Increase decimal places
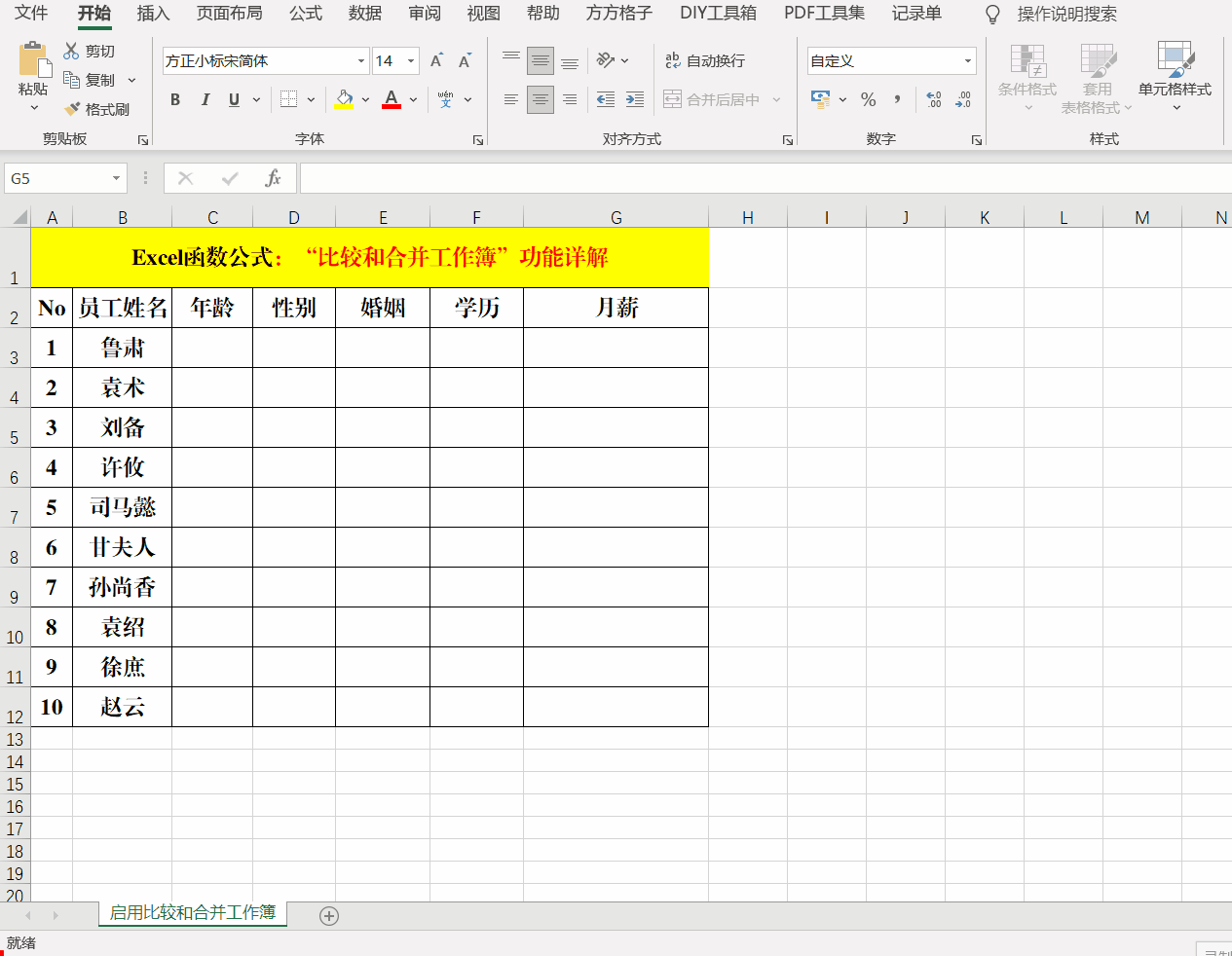This screenshot has width=1232, height=956. pyautogui.click(x=934, y=99)
